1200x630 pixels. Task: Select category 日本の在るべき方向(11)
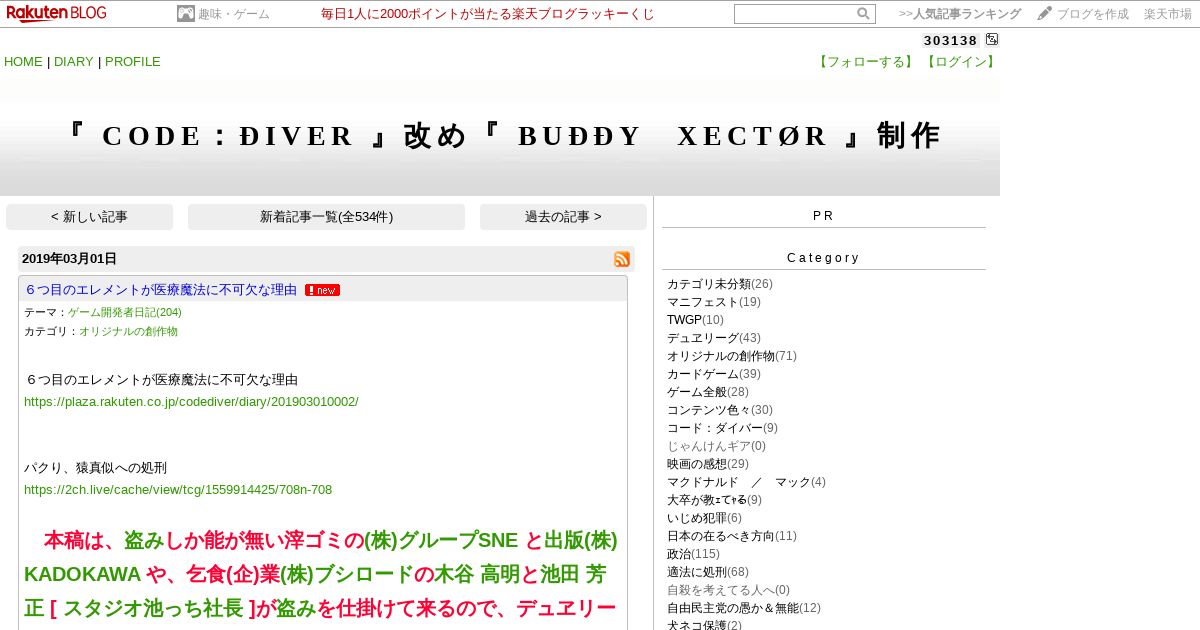click(732, 536)
